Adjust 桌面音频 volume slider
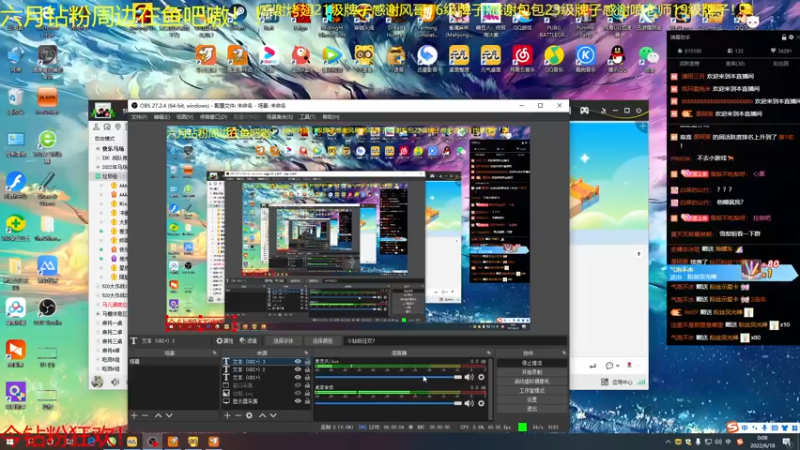The height and width of the screenshot is (450, 800). pos(388,403)
